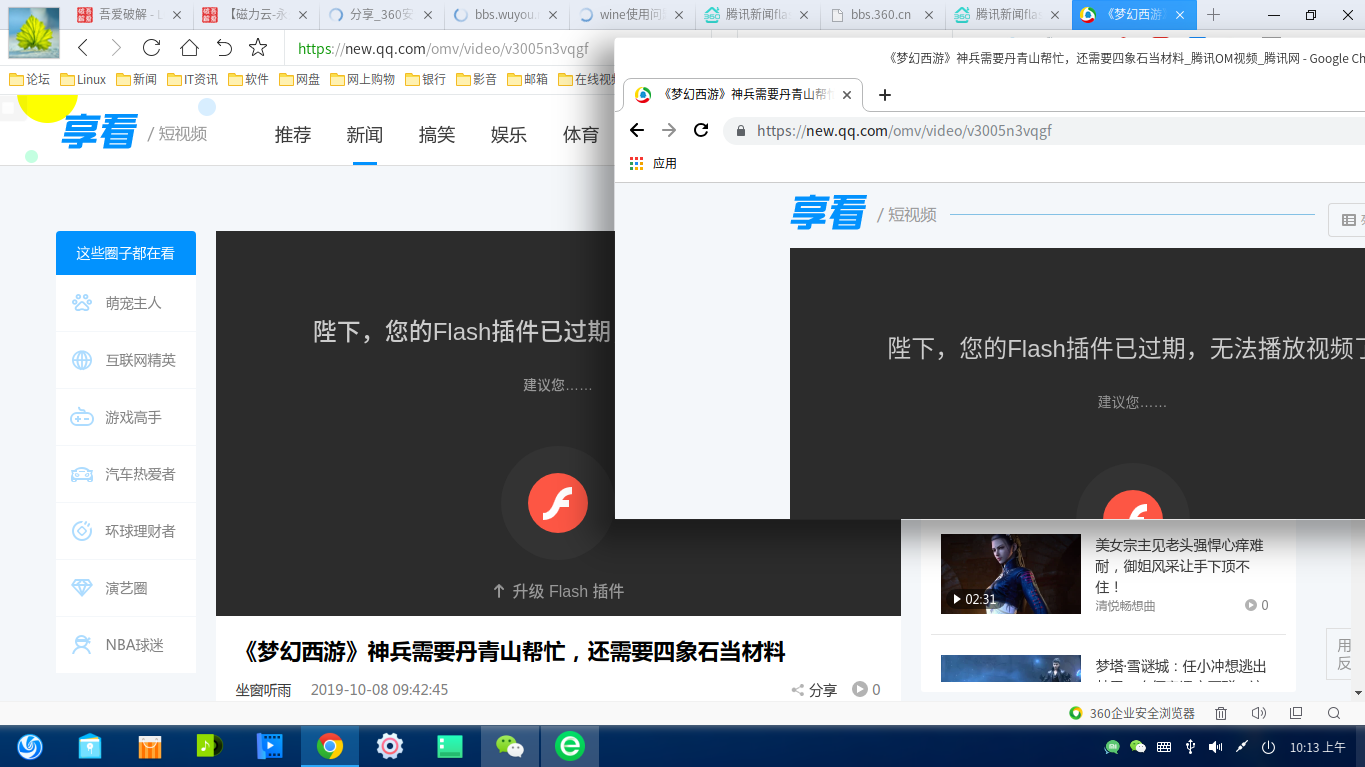Open a new tab in 360 browser
The height and width of the screenshot is (767, 1365).
(1213, 15)
